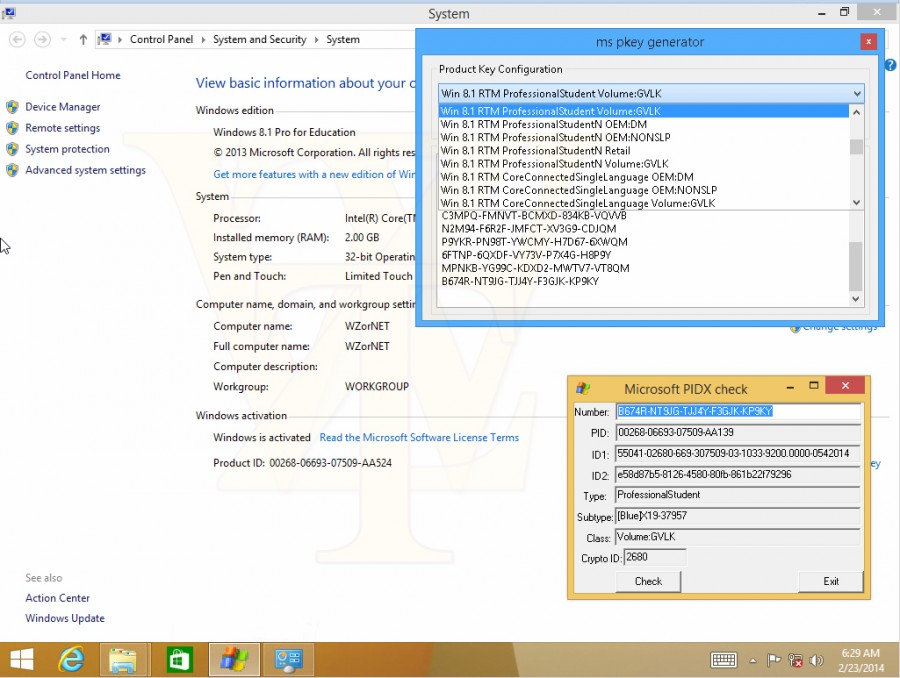
Task: Select ProfessionalStudentN OEM:NONSLP entry
Action: 643,138
